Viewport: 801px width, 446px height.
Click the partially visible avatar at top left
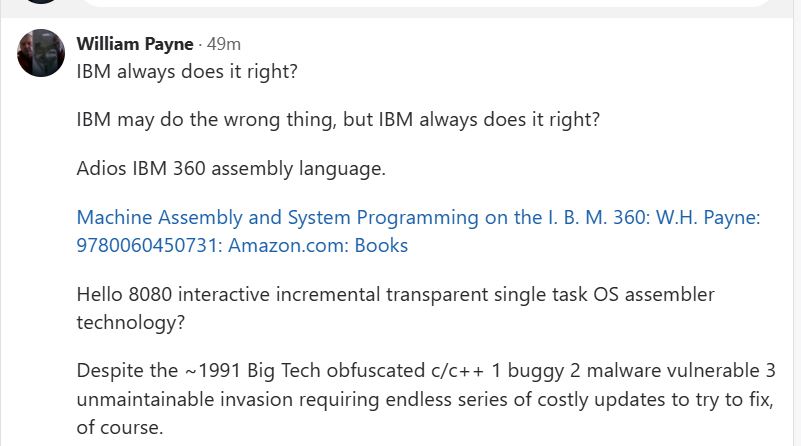coord(41,2)
